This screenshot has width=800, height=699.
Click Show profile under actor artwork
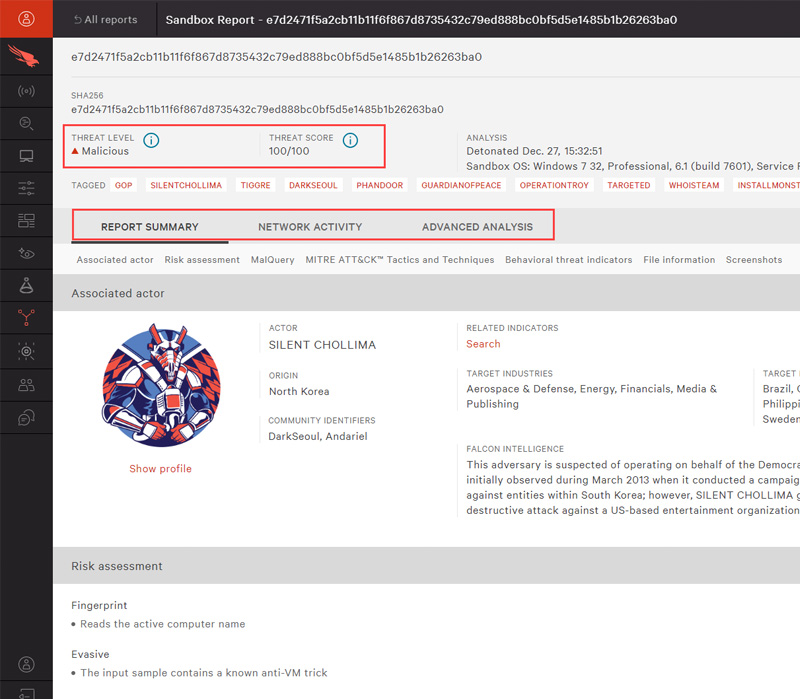pyautogui.click(x=160, y=468)
